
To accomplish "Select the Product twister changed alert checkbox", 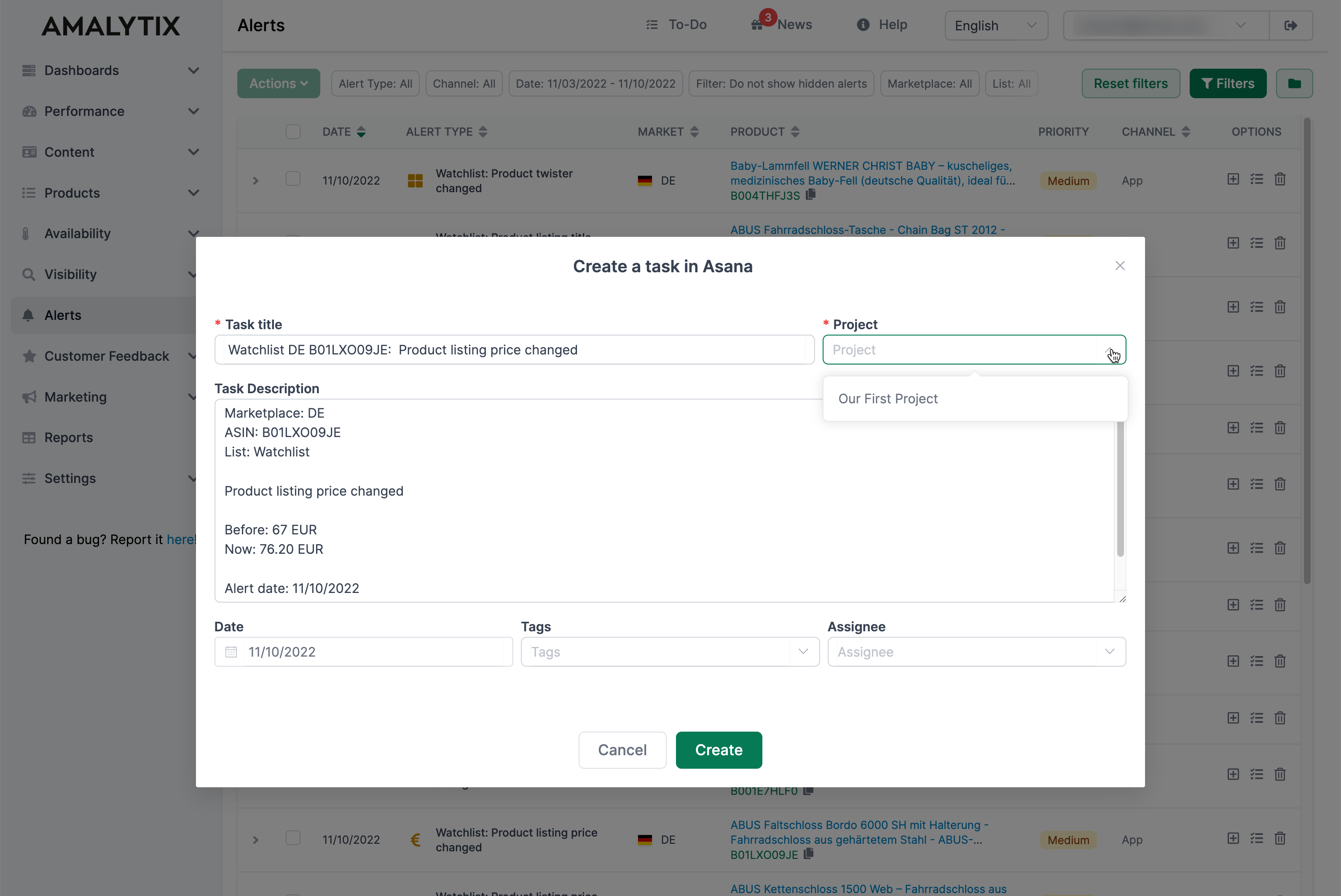I will coord(293,179).
